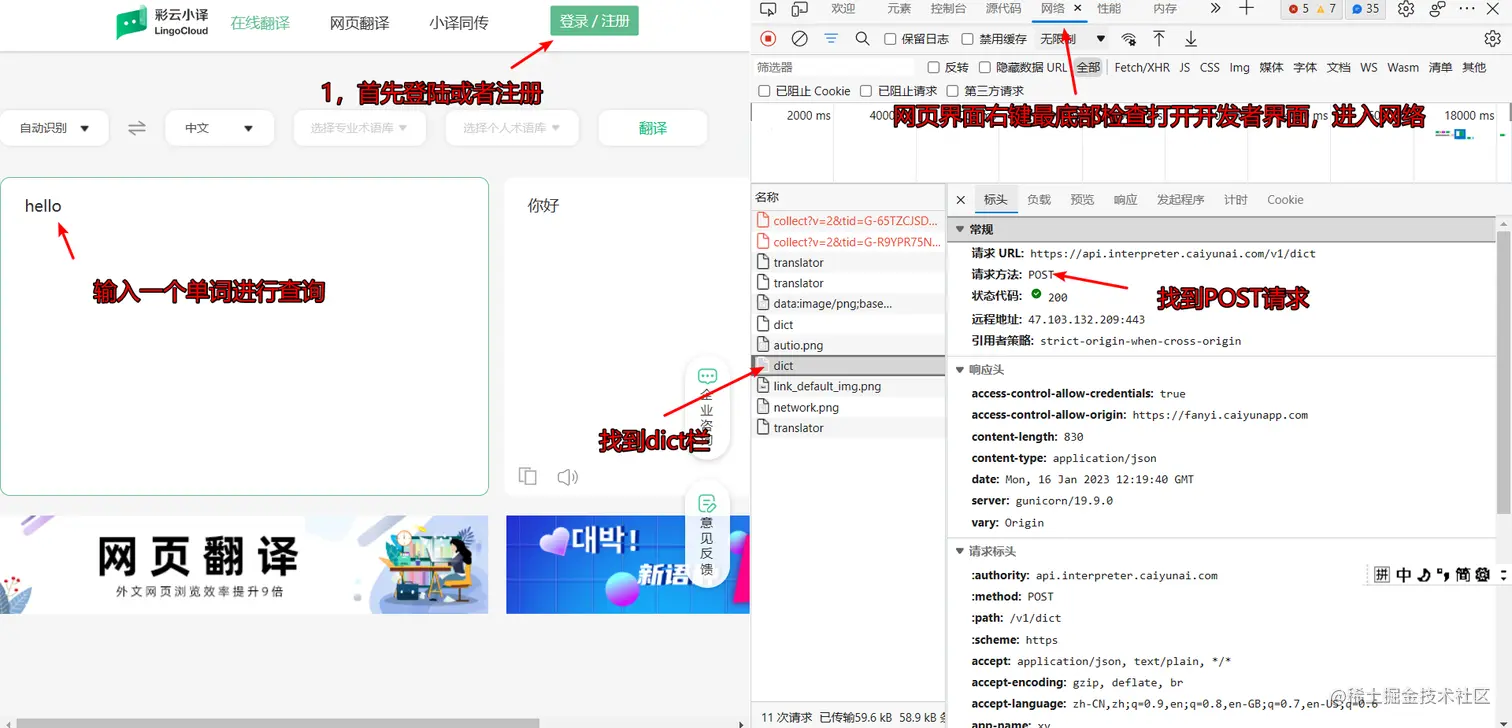Switch the IME 简 simplified/traditional button
The width and height of the screenshot is (1512, 728).
pos(1463,574)
